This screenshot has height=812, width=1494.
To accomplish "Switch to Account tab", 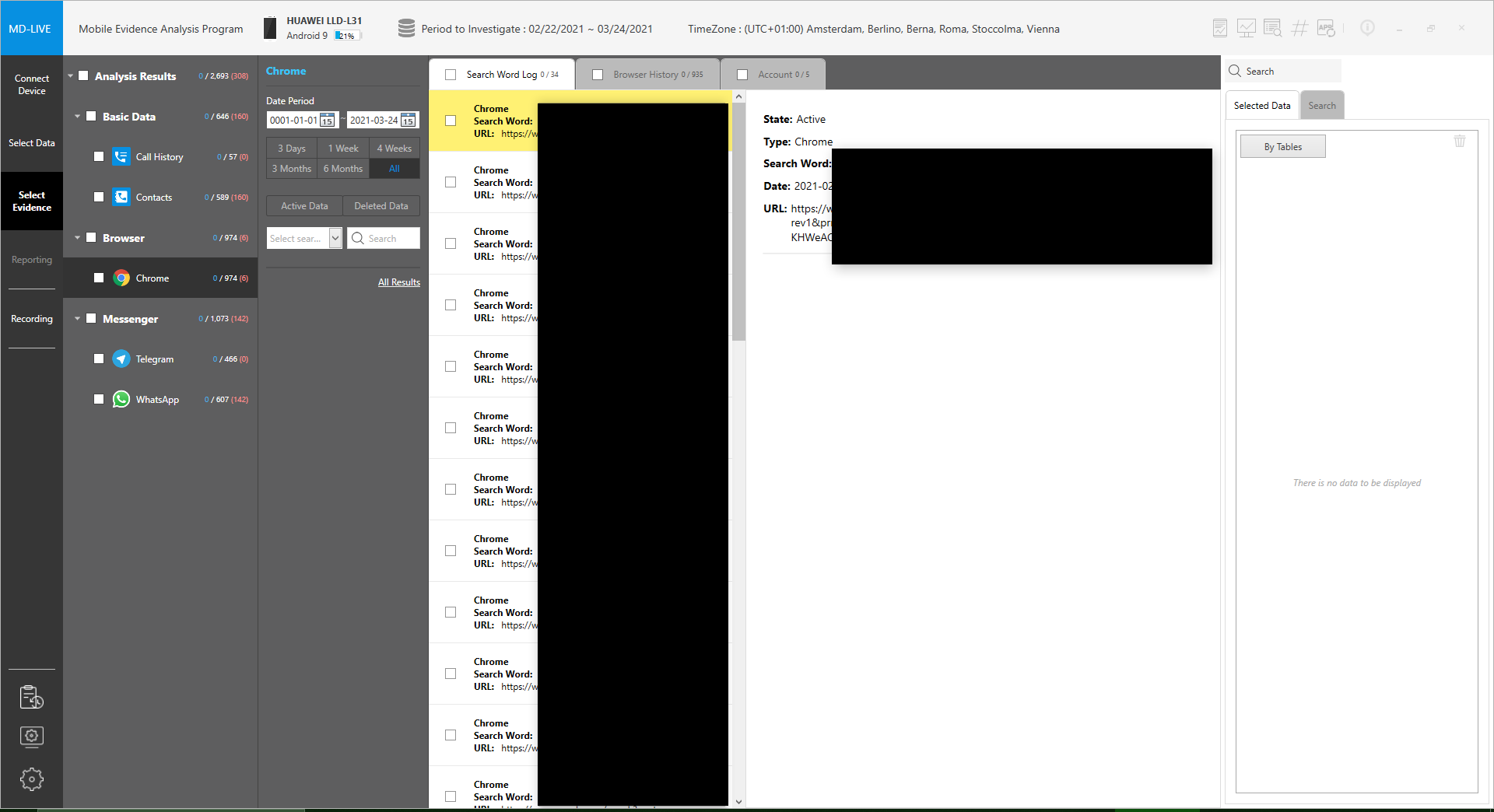I will [x=773, y=75].
